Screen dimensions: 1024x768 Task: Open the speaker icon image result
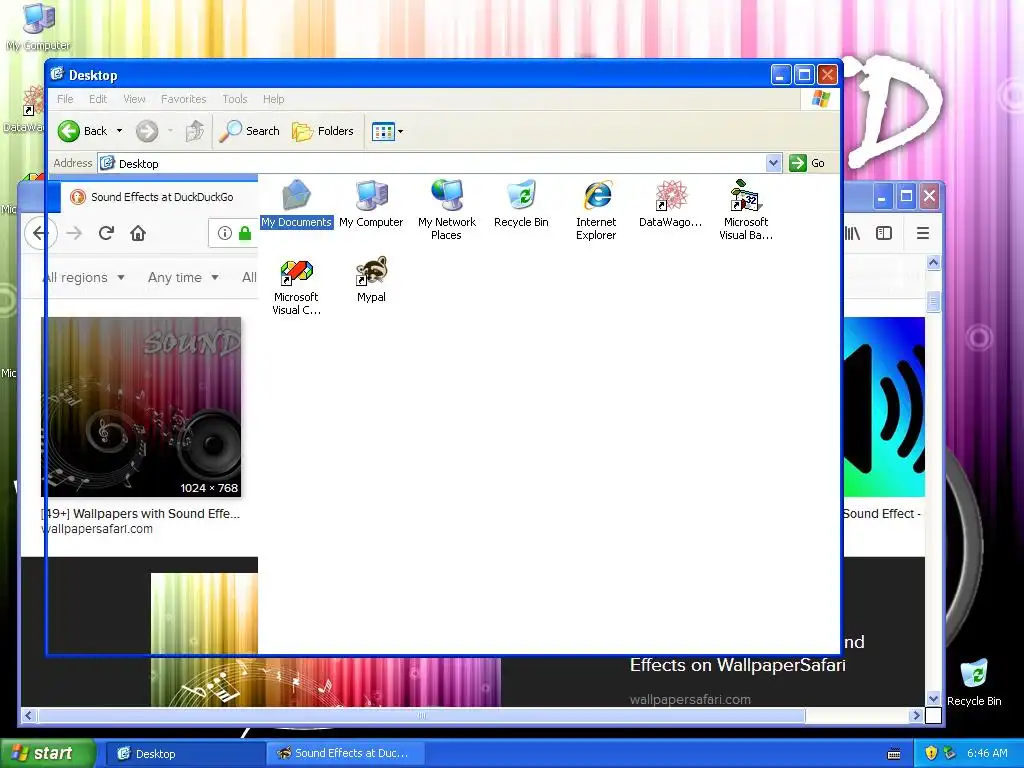pos(884,408)
